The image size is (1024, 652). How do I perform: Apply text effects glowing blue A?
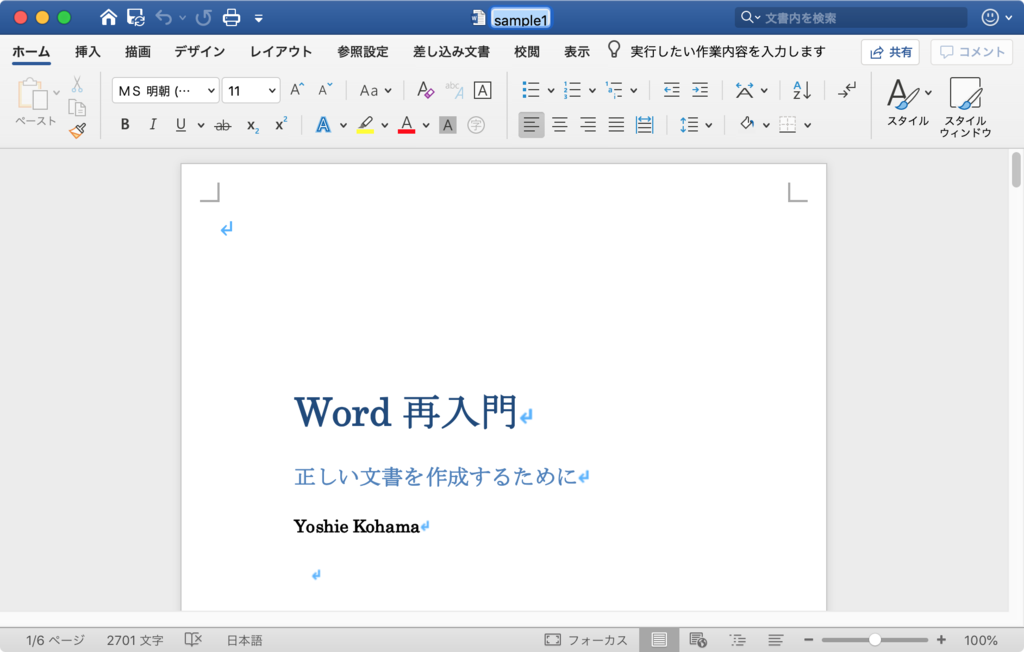[323, 125]
